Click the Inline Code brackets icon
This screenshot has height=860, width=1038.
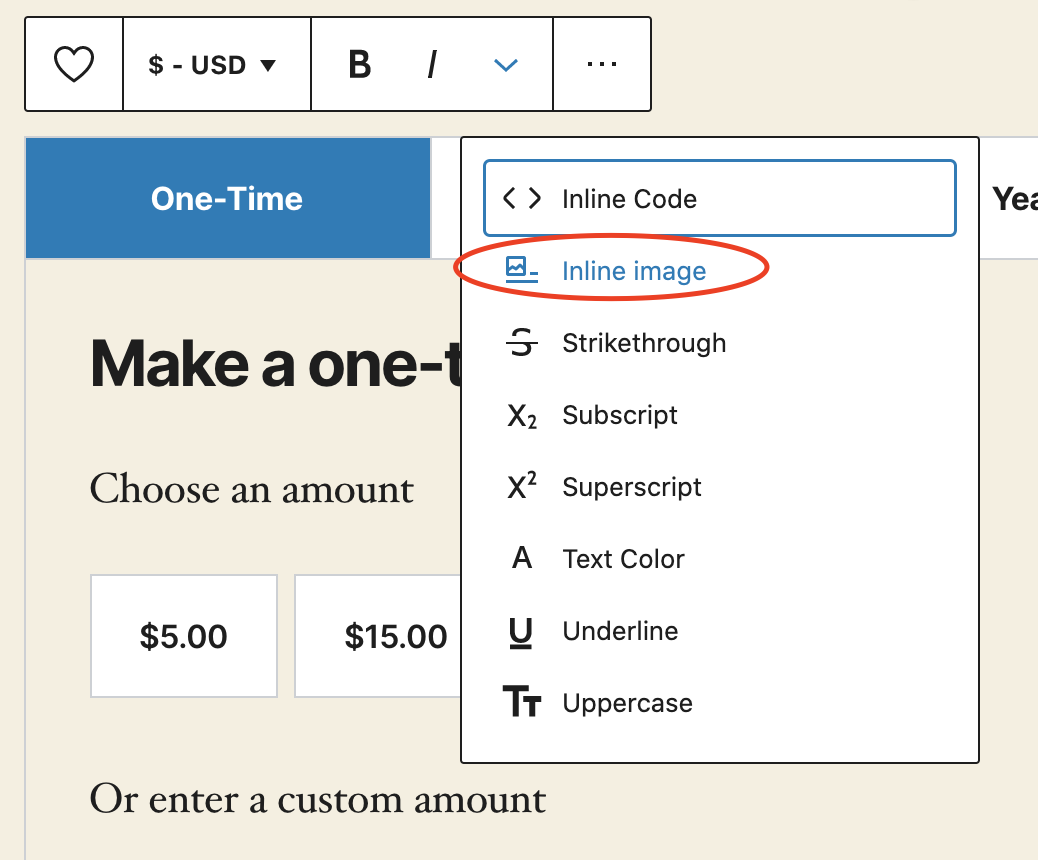click(522, 198)
